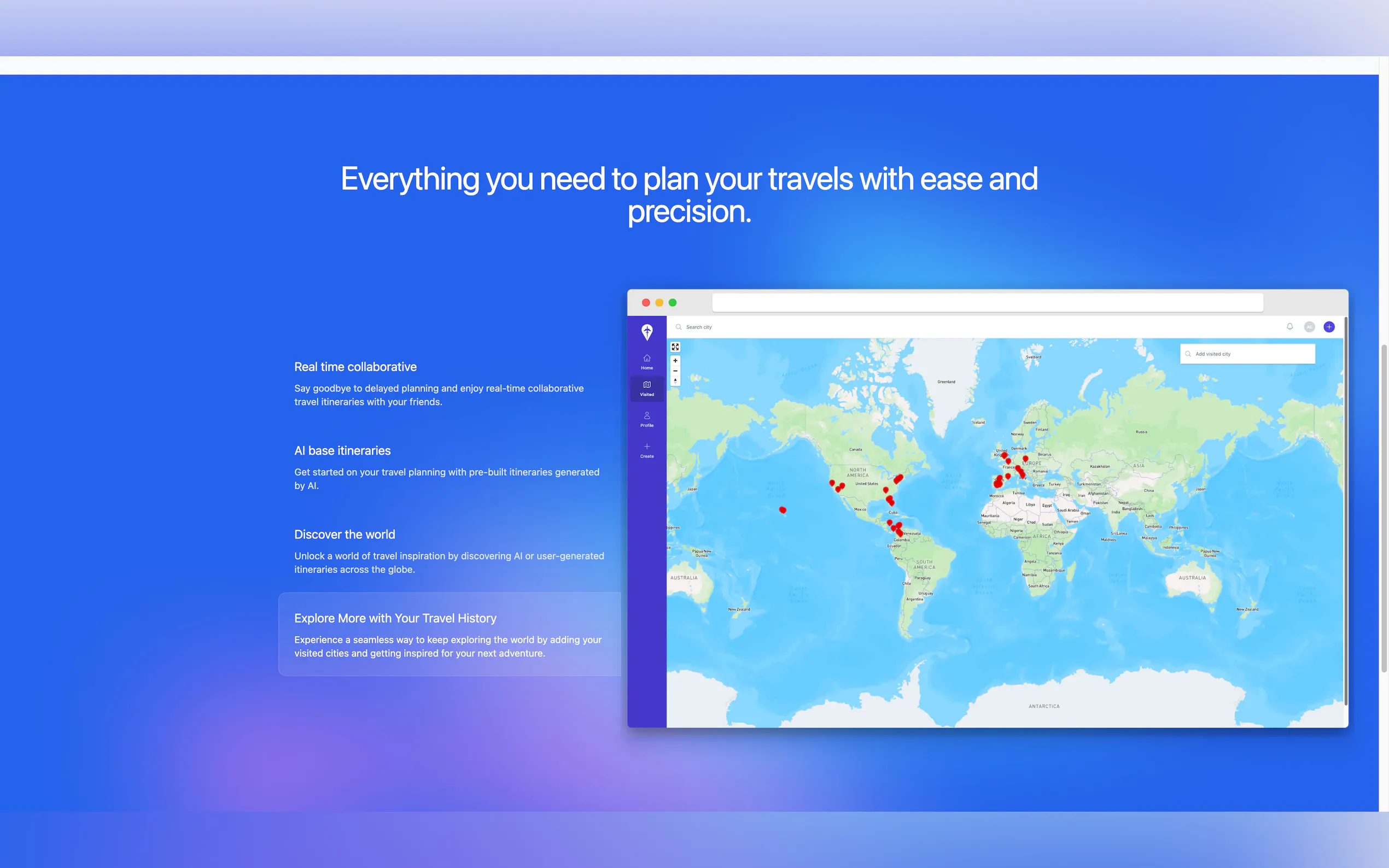Select the Visited map sidebar icon
The width and height of the screenshot is (1389, 868).
pos(646,388)
